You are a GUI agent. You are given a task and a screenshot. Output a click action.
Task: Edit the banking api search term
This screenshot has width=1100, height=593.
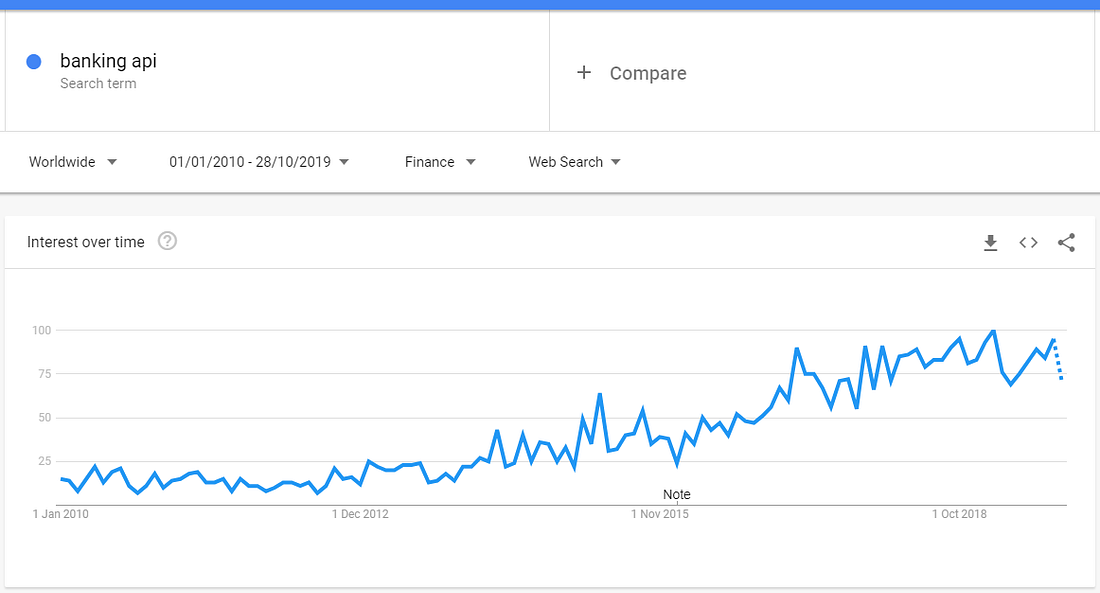[108, 61]
